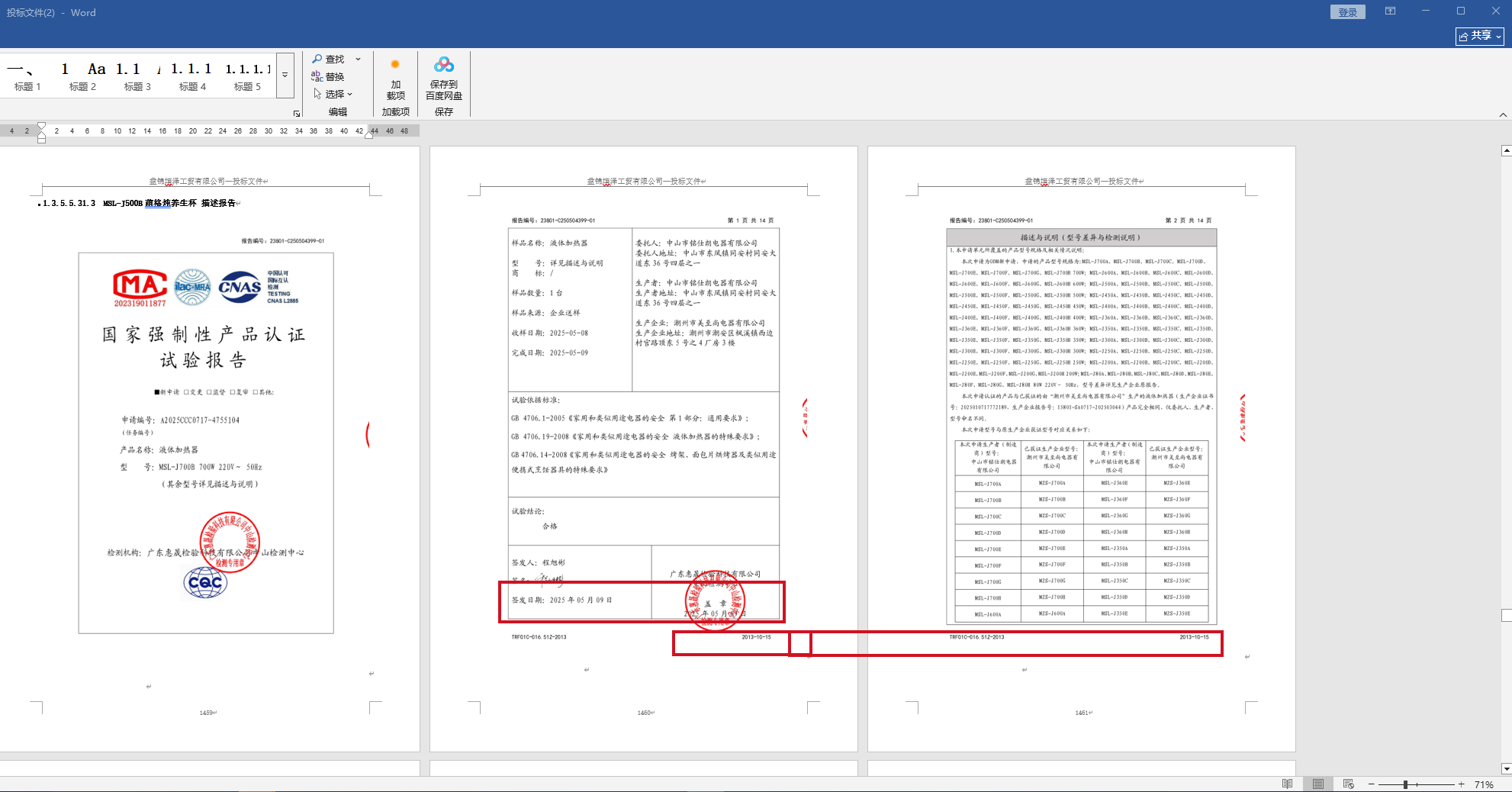Switch to Read Mode view

tap(1287, 784)
